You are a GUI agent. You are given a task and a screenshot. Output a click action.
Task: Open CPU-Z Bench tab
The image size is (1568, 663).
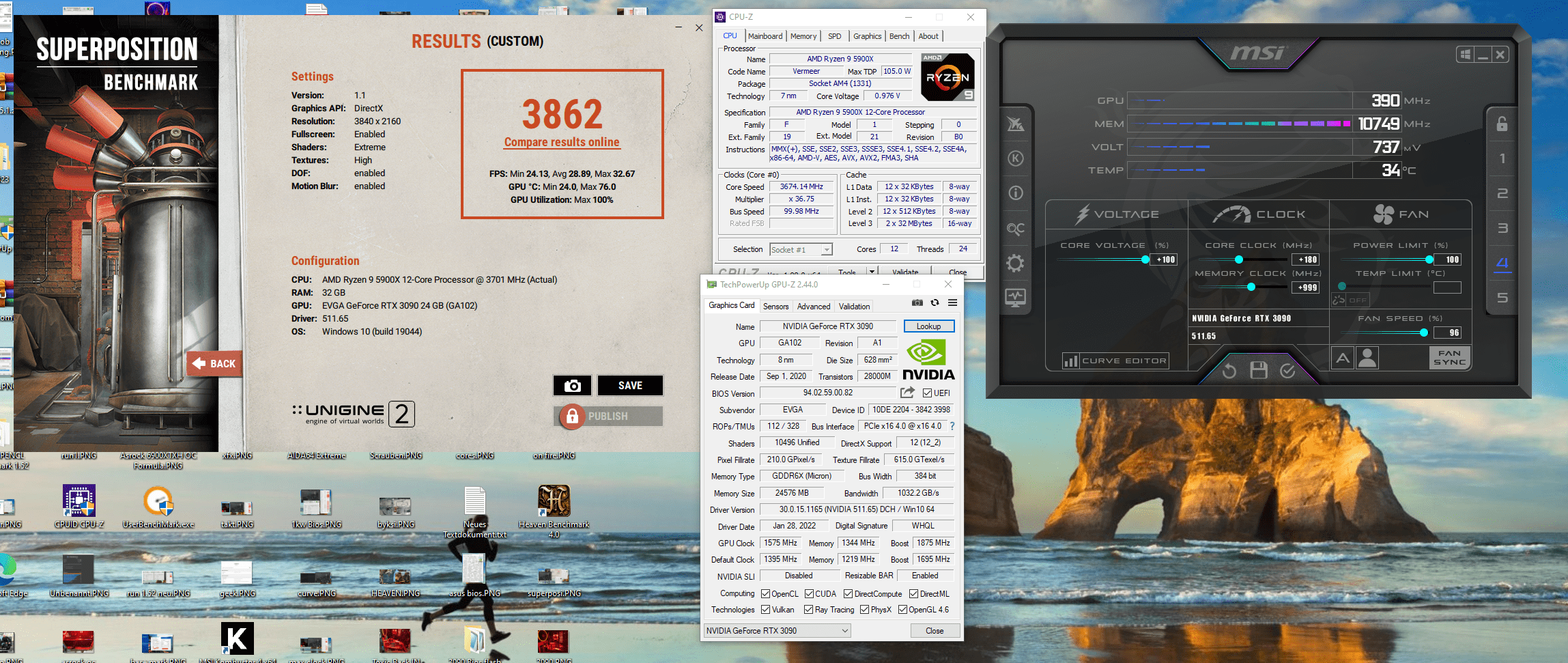[899, 36]
